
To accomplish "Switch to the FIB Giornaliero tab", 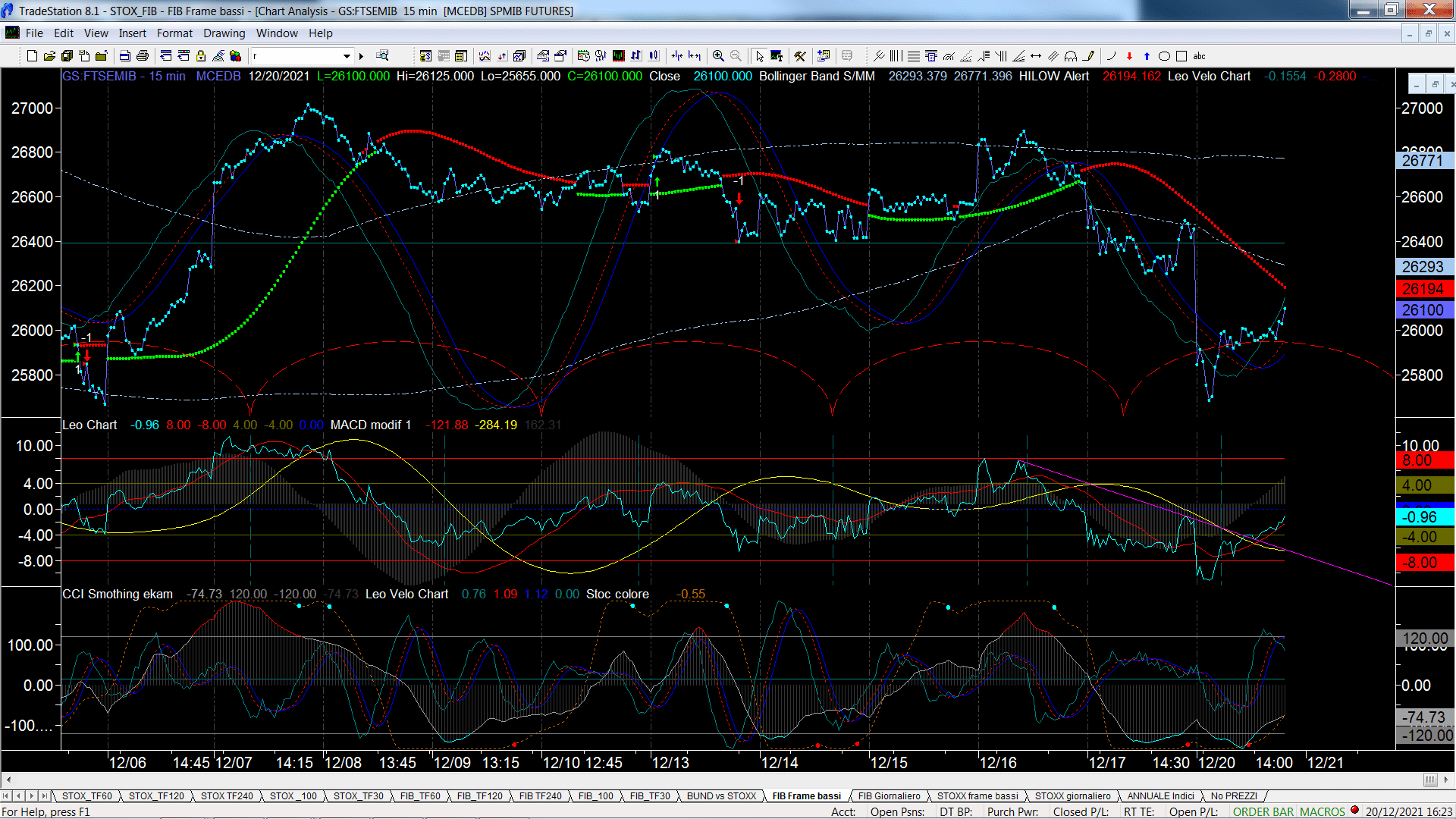I will pos(889,796).
